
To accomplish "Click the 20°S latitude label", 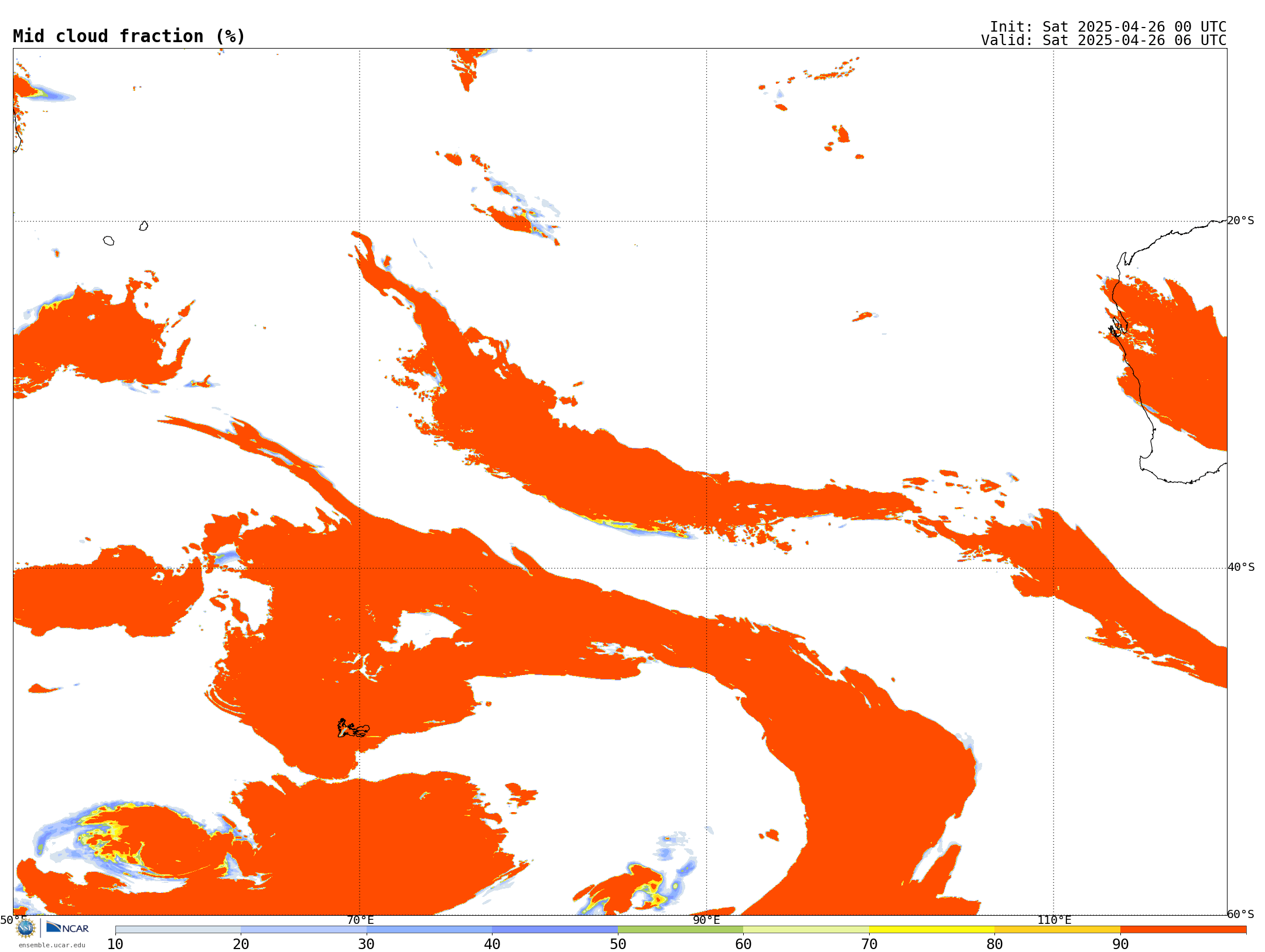I will pyautogui.click(x=1240, y=221).
